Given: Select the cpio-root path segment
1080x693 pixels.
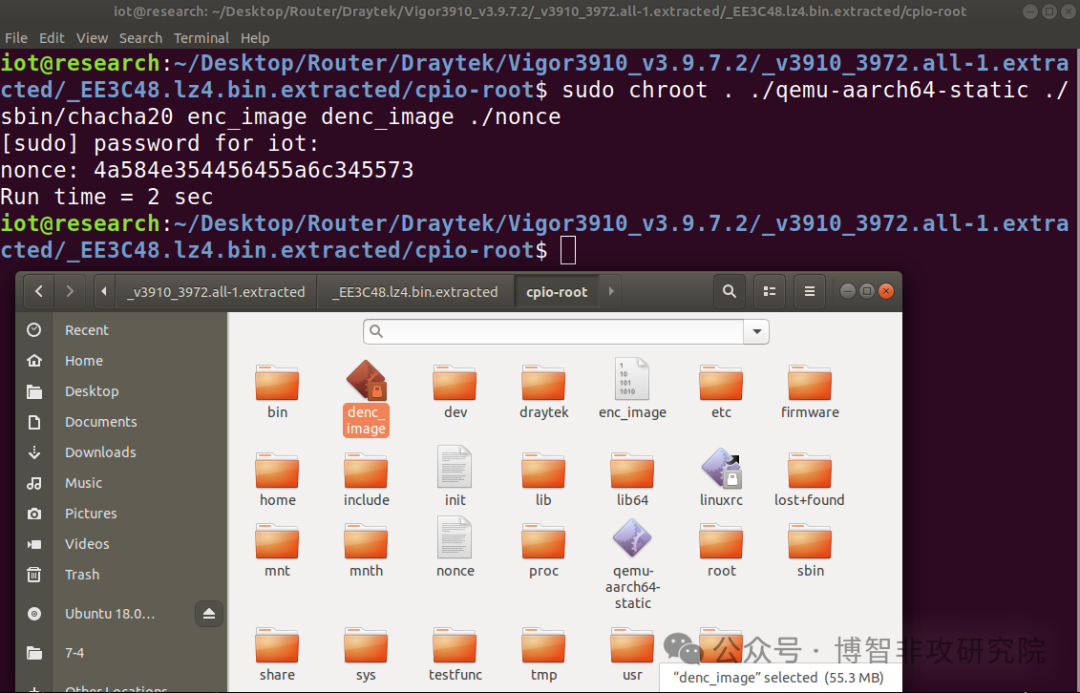Looking at the screenshot, I should point(557,291).
